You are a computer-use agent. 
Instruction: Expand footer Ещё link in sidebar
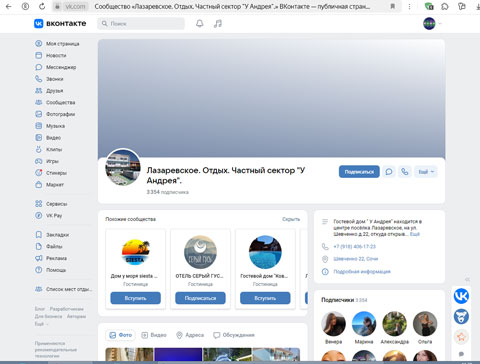[x=41, y=324]
